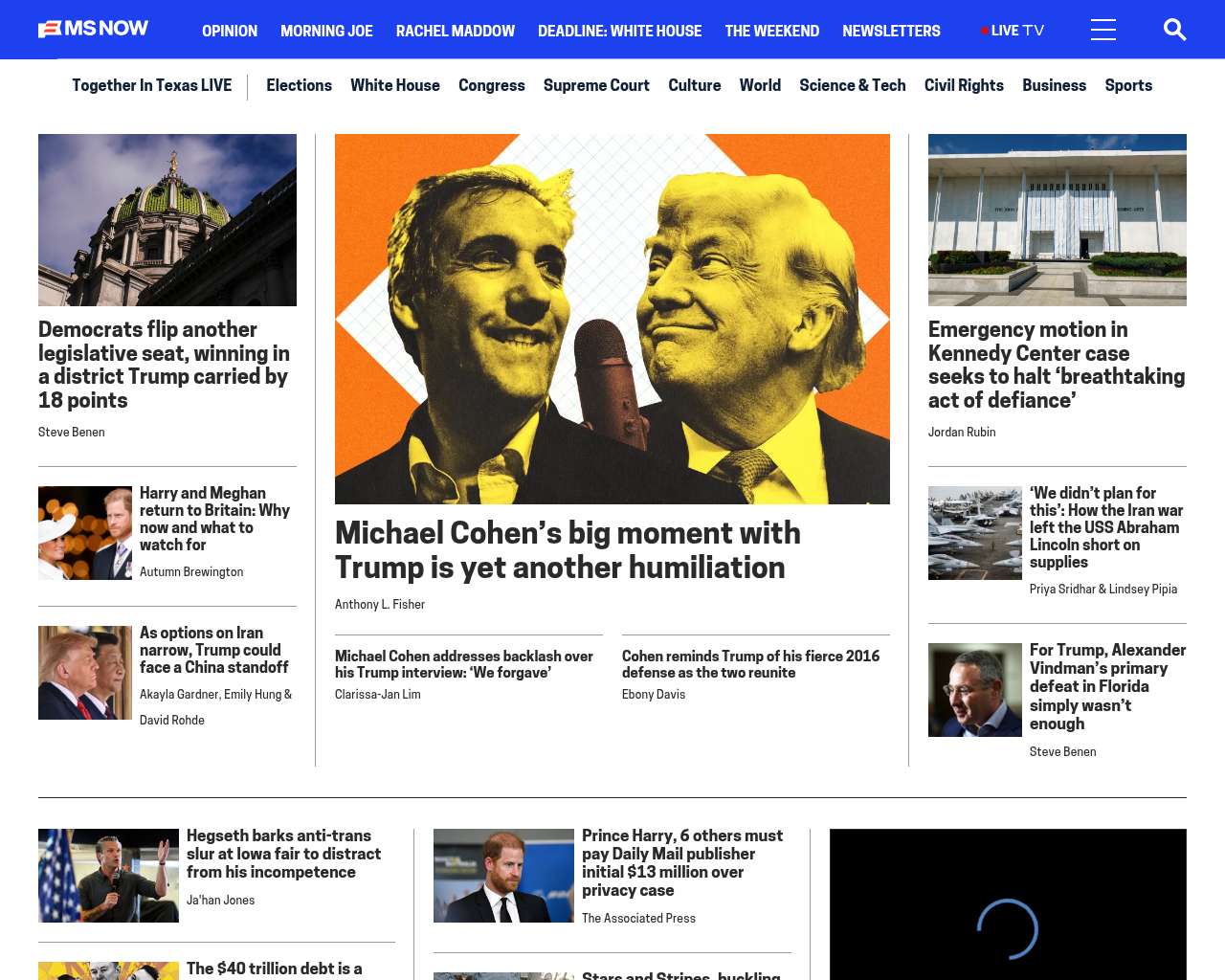
Task: Go to Newsletters page
Action: pos(891,31)
